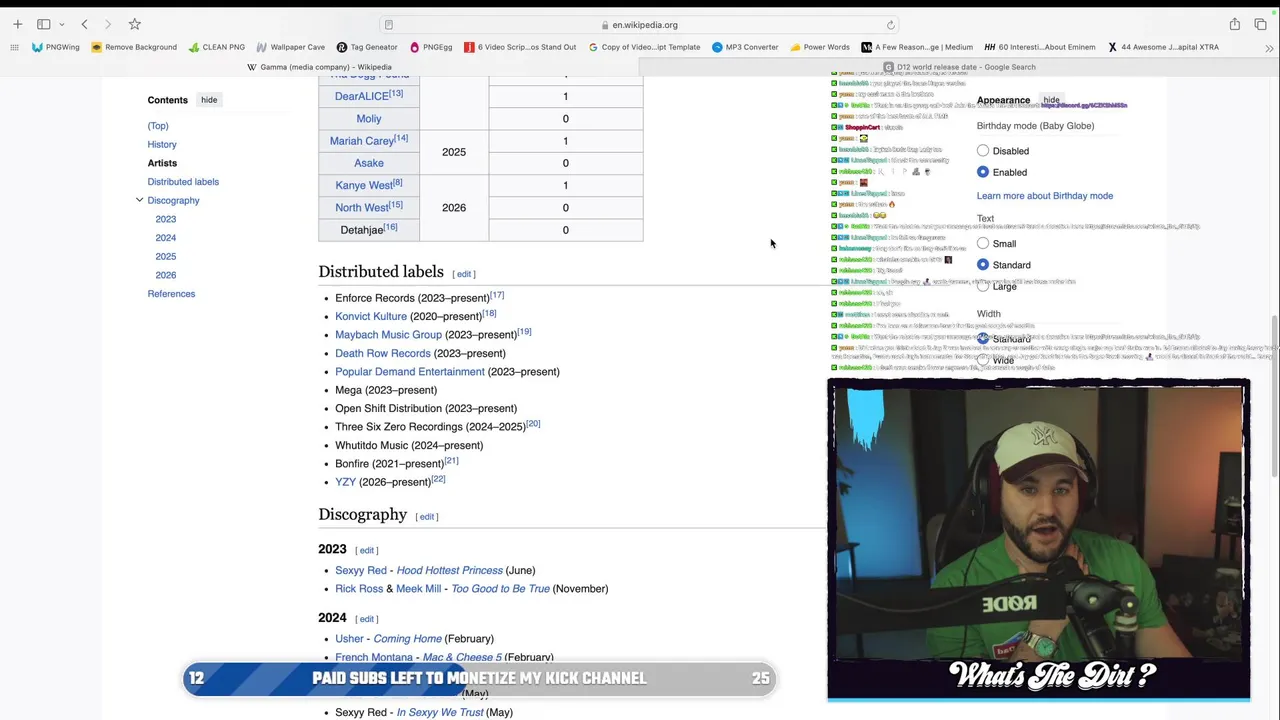Edit the 2024 discography subsection
The width and height of the screenshot is (1280, 720).
367,619
